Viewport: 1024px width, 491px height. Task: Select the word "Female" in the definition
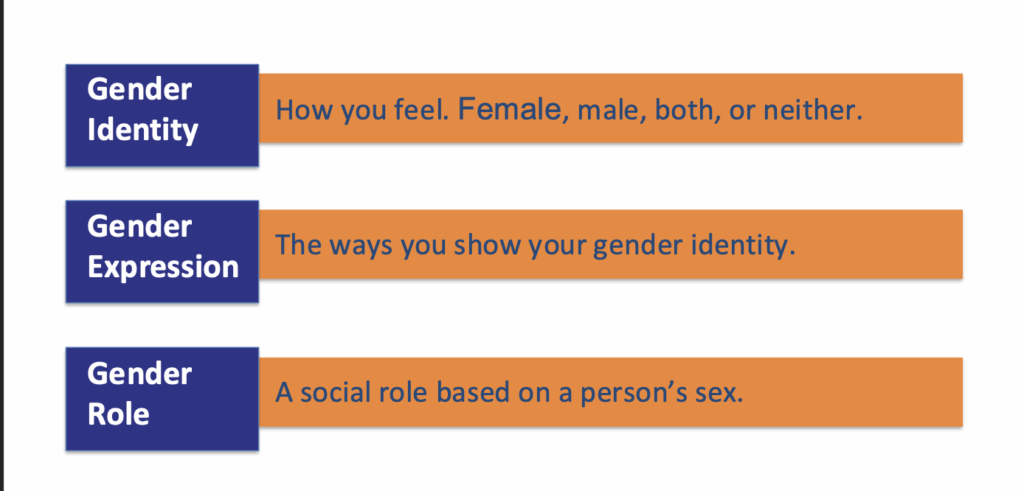509,109
